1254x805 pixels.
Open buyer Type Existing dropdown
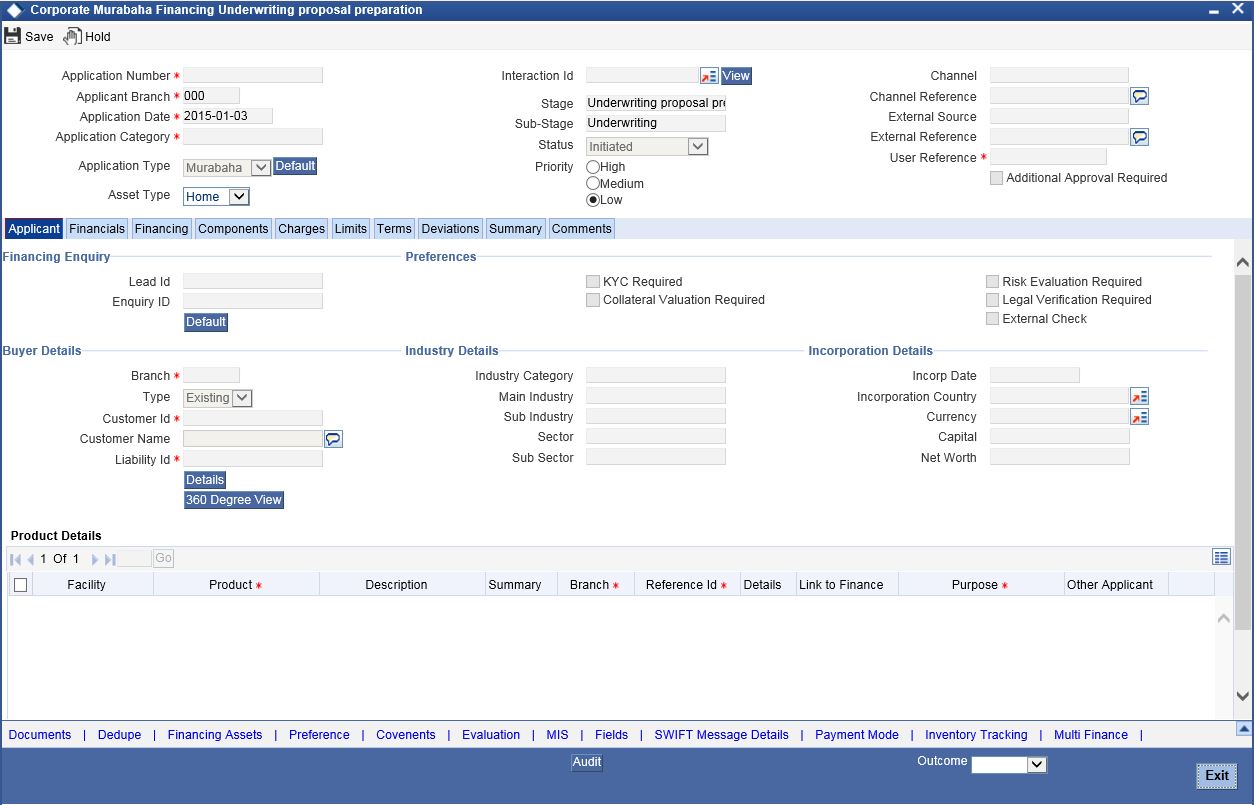(218, 398)
